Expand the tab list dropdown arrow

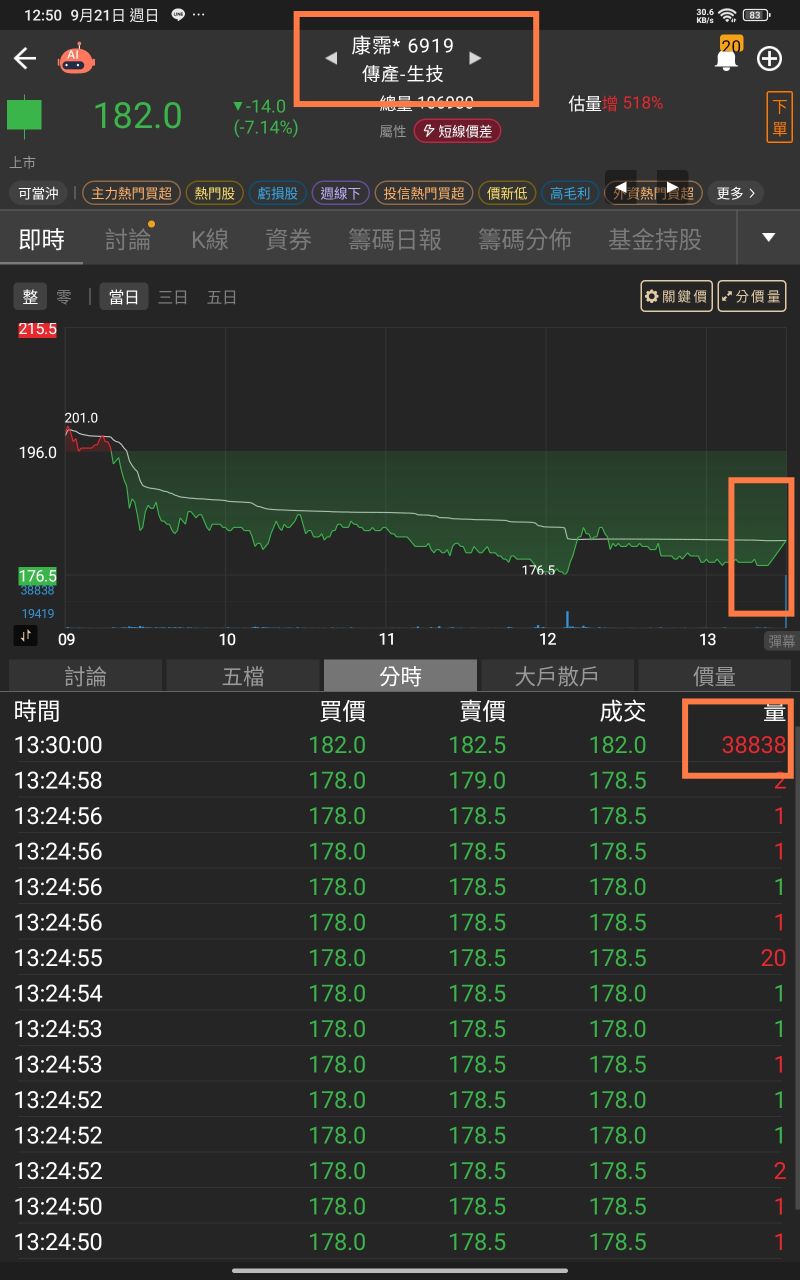pyautogui.click(x=768, y=238)
